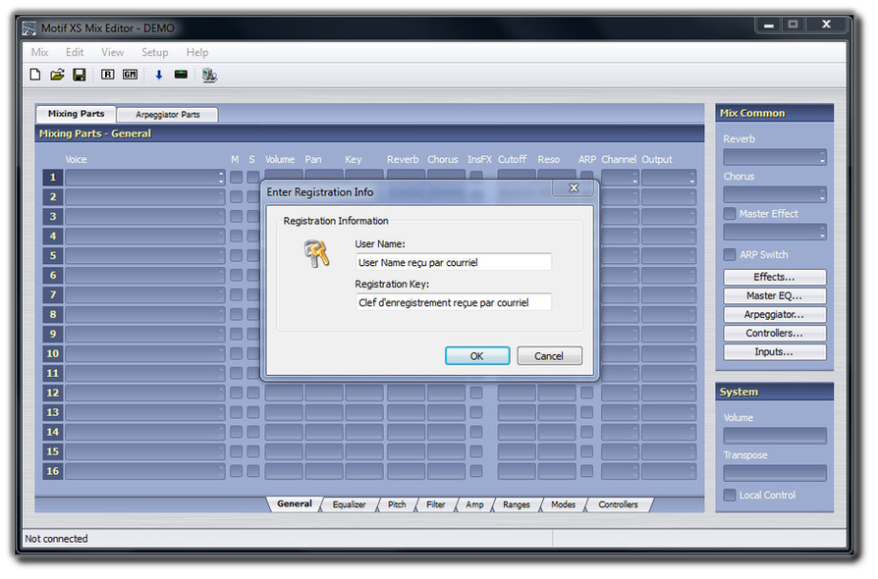Switch to the Modes bottom tab
Screen dimensions: 878x579
click(x=563, y=505)
